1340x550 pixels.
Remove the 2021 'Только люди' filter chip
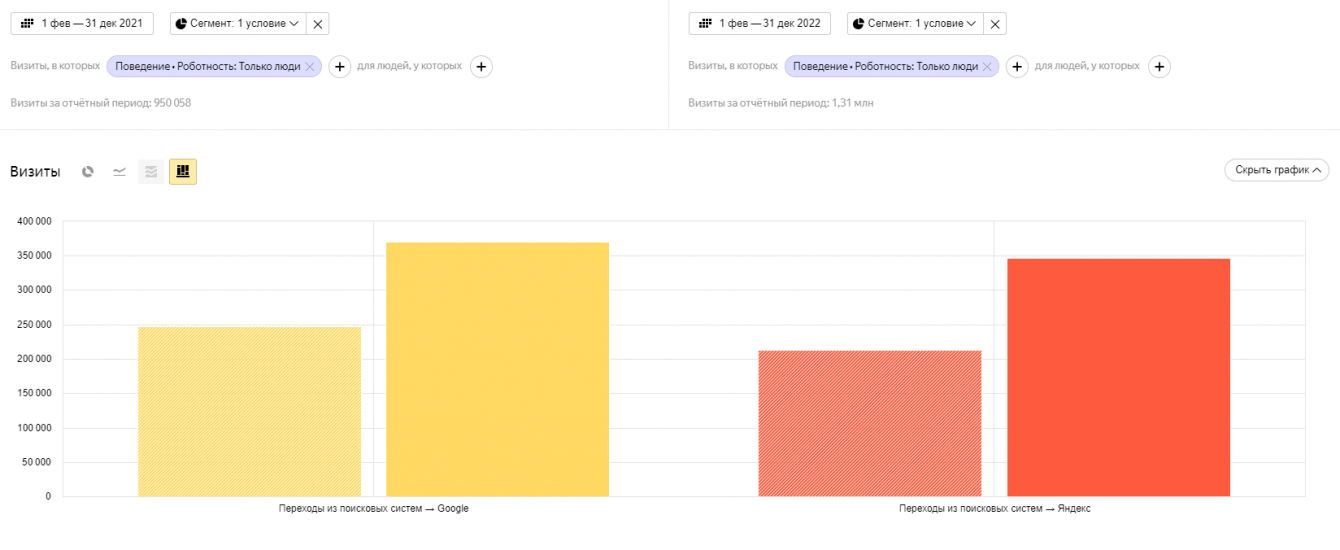310,67
